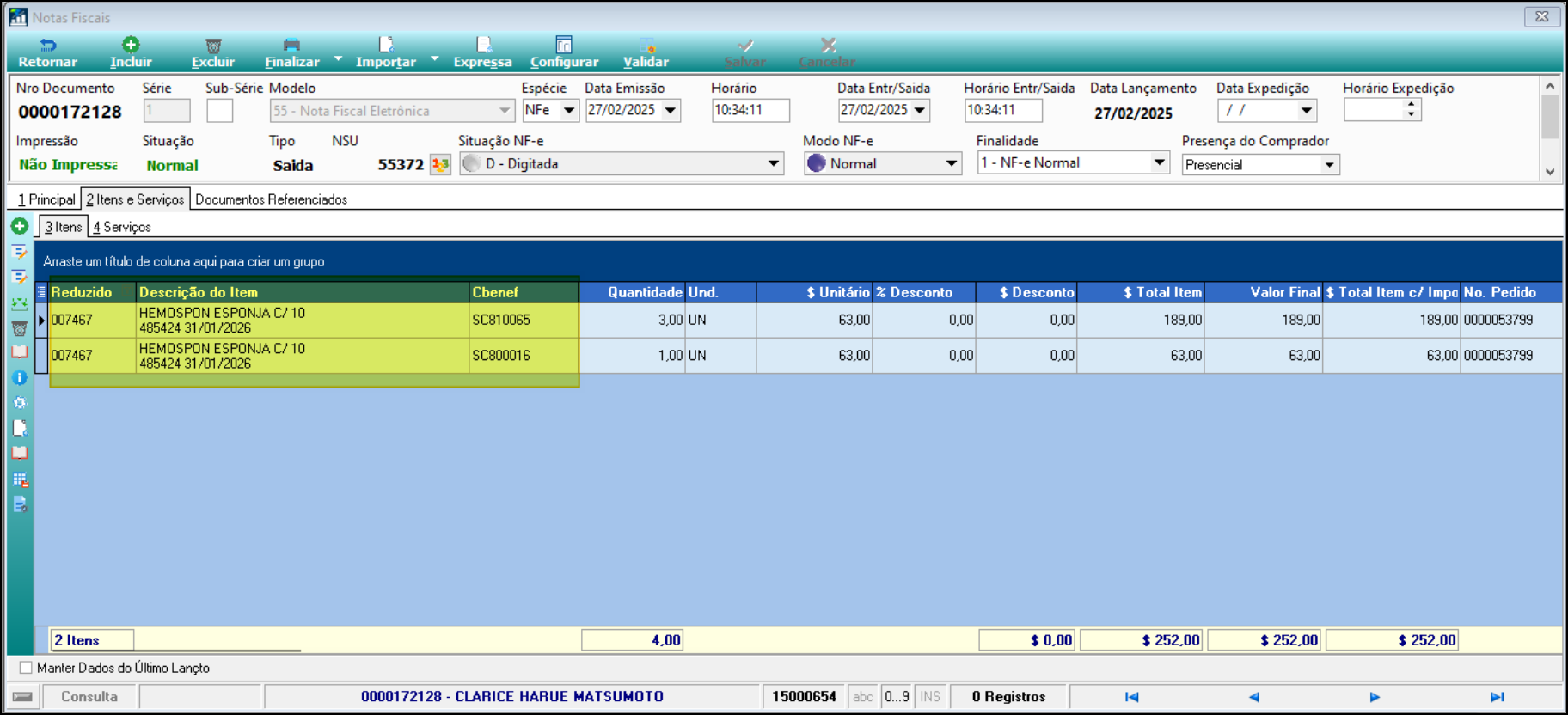Click the keyboard icon in status bar

point(23,697)
